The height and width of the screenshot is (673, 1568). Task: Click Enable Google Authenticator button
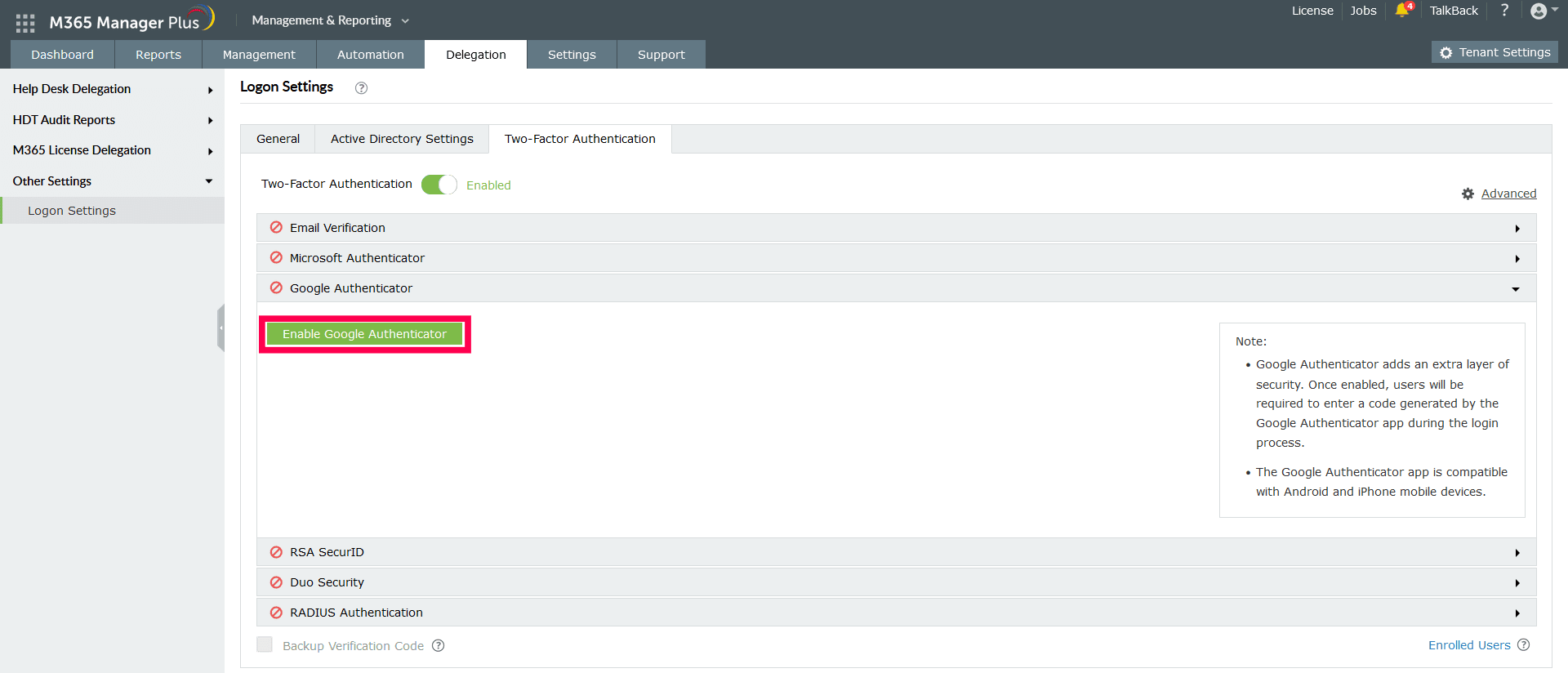[x=364, y=334]
